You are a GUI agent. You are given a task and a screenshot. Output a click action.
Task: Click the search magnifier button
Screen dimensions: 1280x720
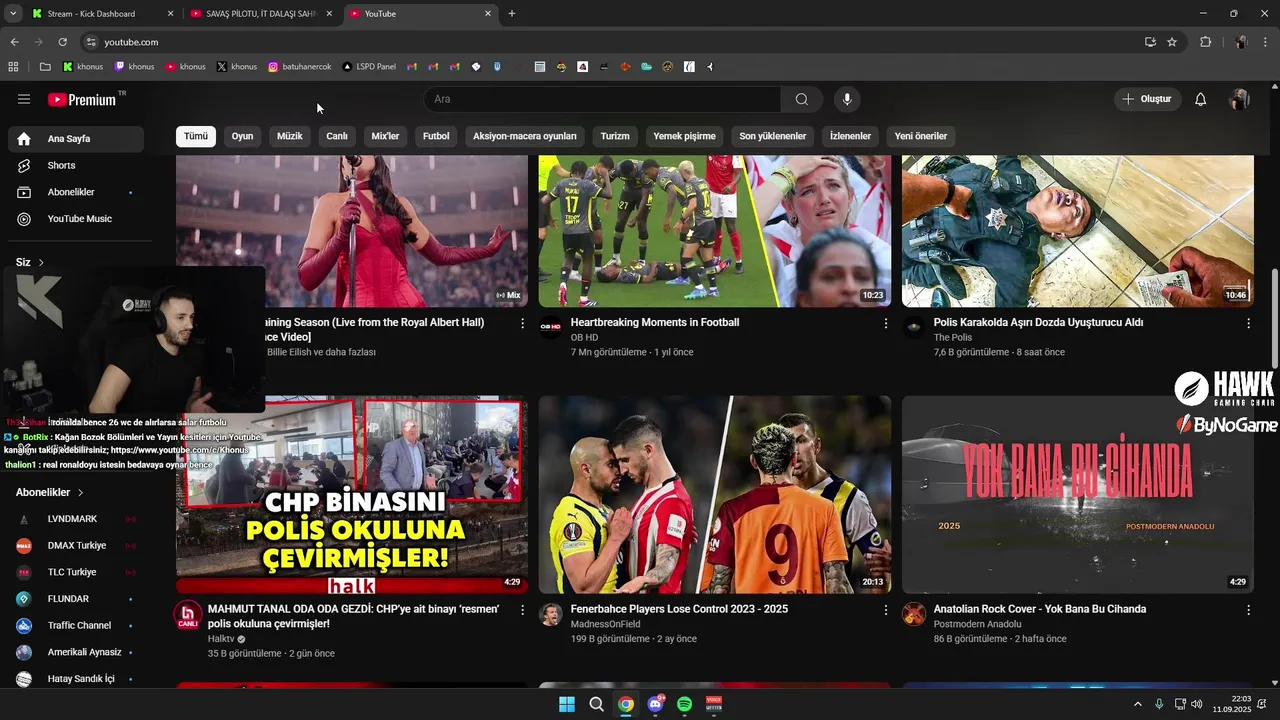[802, 99]
